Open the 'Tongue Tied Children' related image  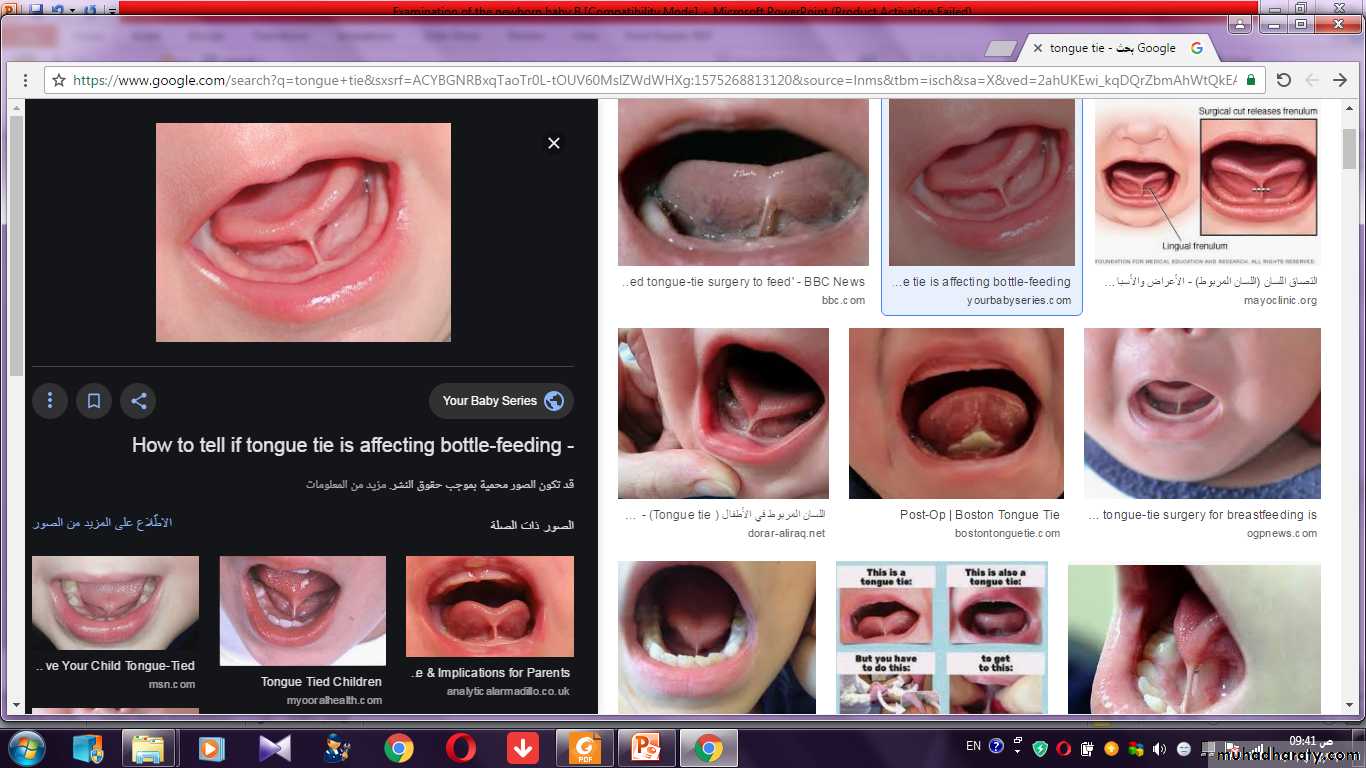[x=302, y=611]
